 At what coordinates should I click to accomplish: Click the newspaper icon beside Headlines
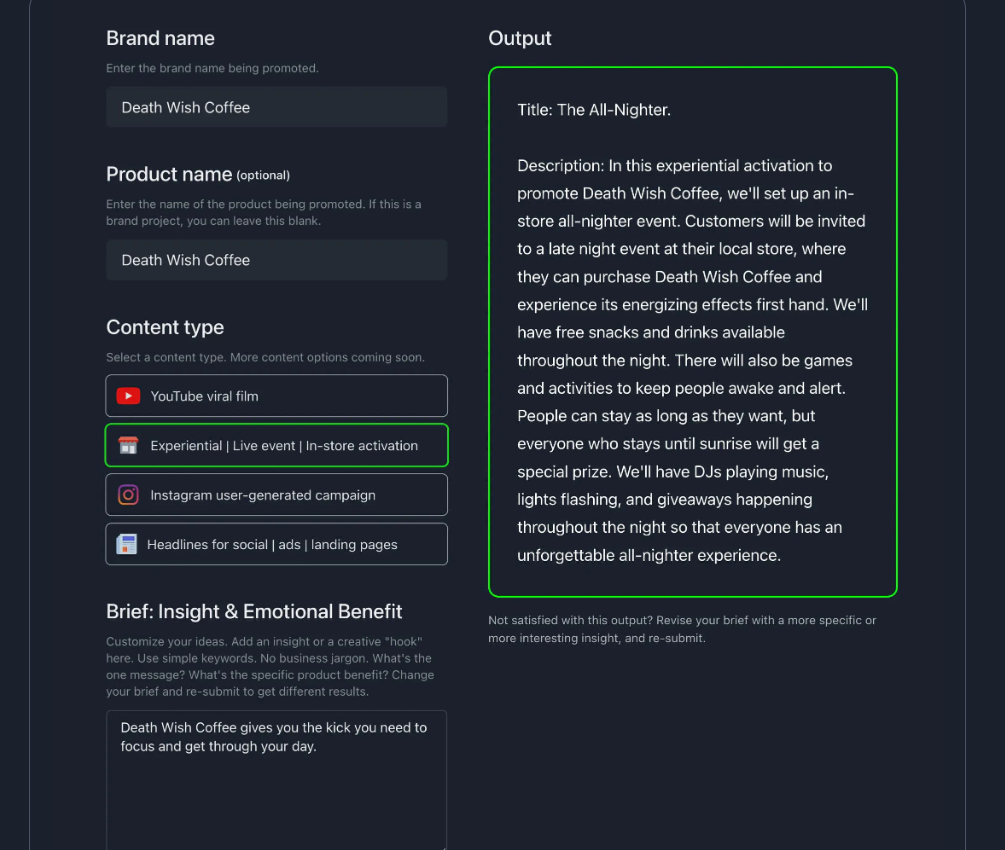click(126, 544)
